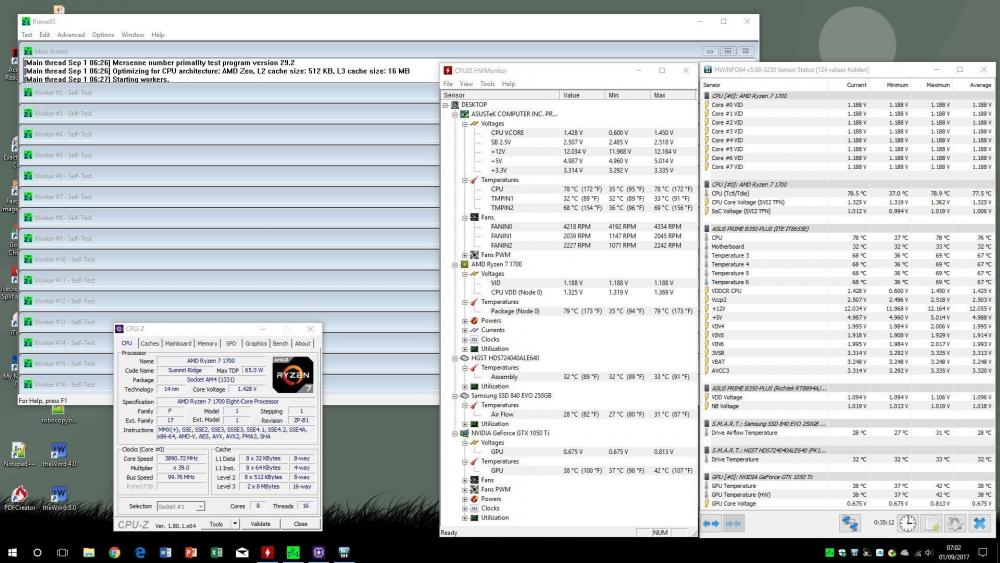Open HWMonitor Tools menu
The image size is (1000, 563).
point(487,84)
